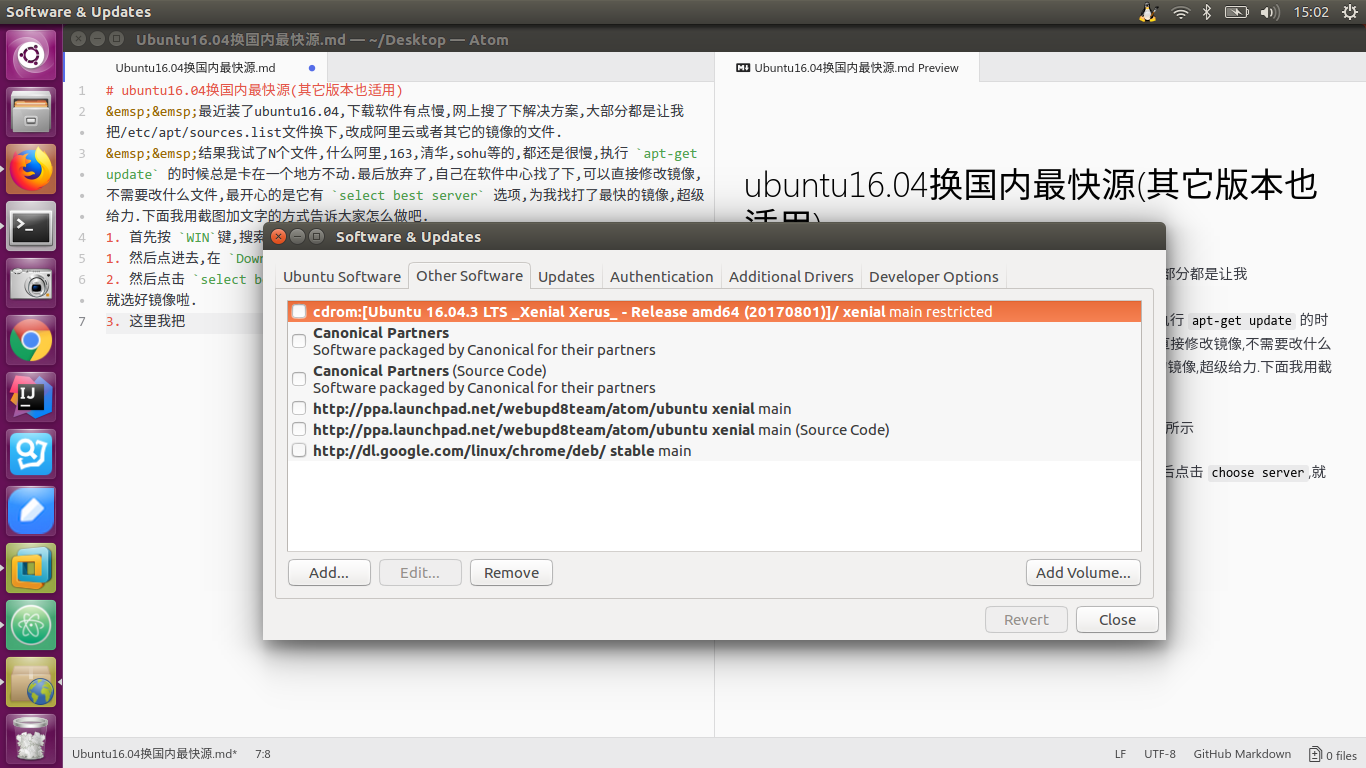Open the volume sound menu

(1270, 12)
